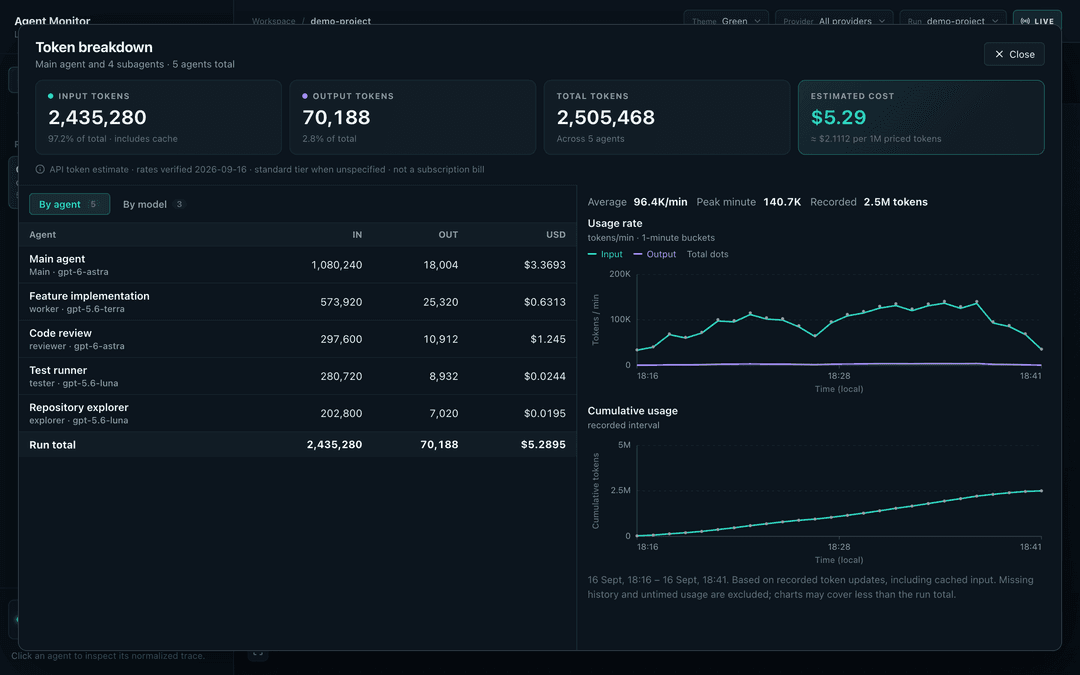
Task: Click the $0.0244 cost cell
Action: point(545,377)
